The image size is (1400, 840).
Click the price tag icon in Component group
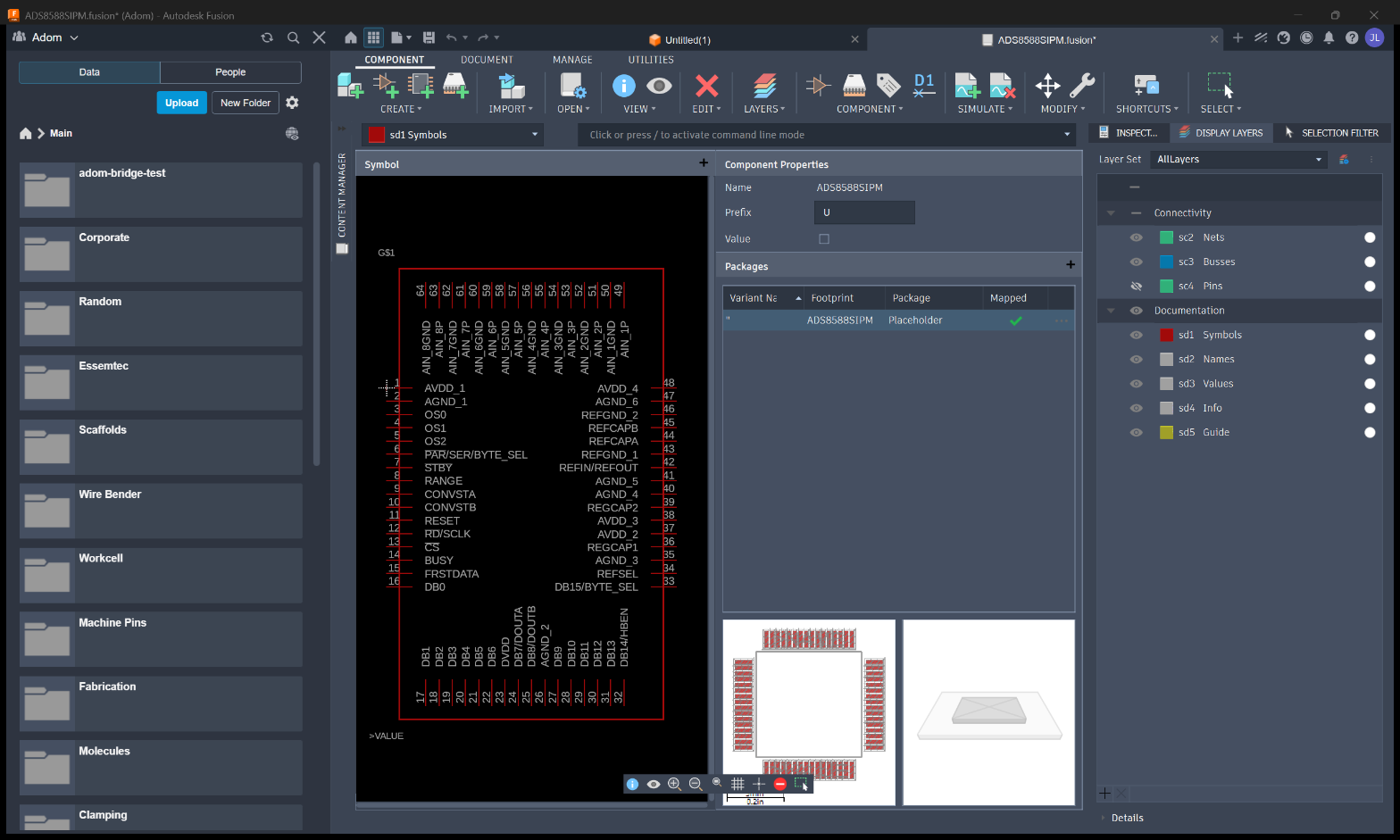coord(888,86)
